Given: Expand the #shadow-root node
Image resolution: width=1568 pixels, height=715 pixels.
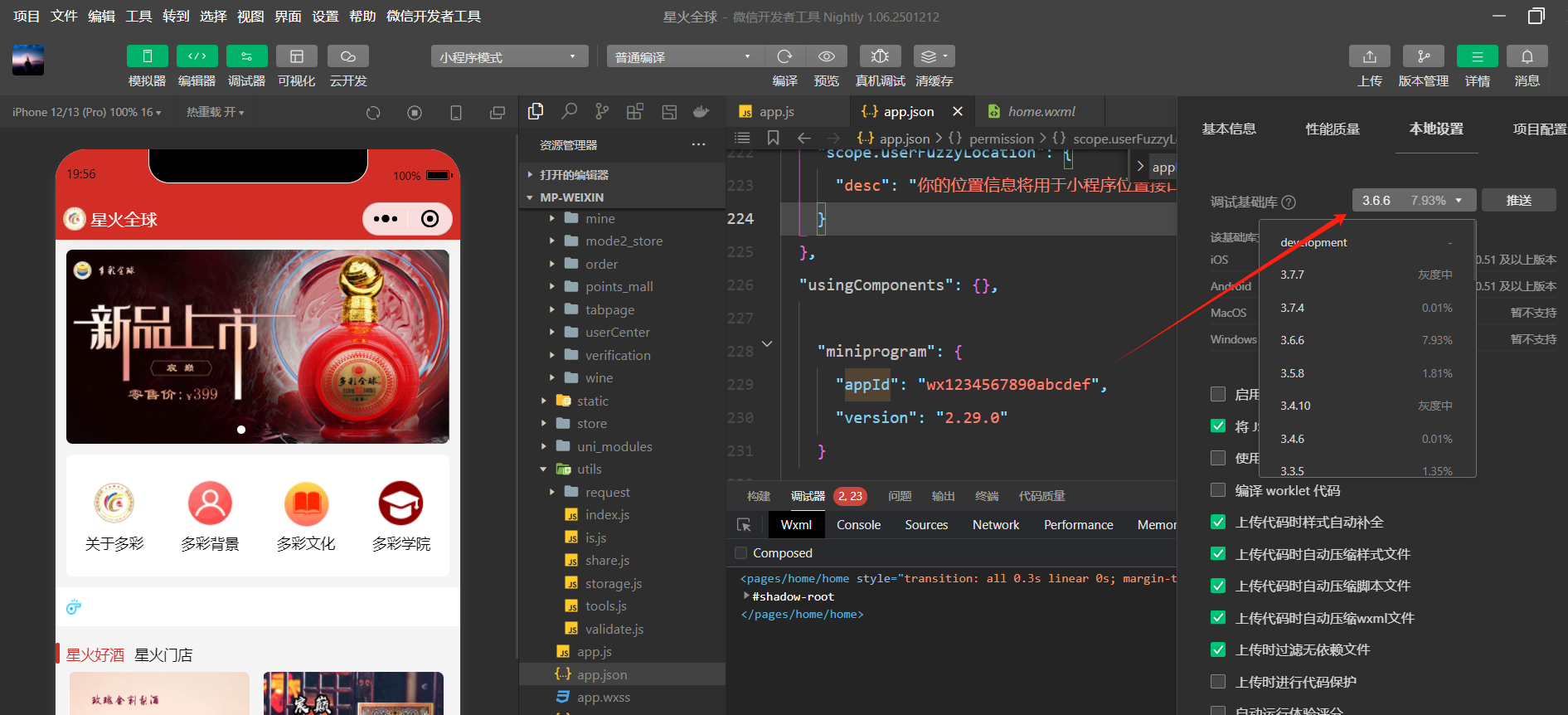Looking at the screenshot, I should 747,596.
